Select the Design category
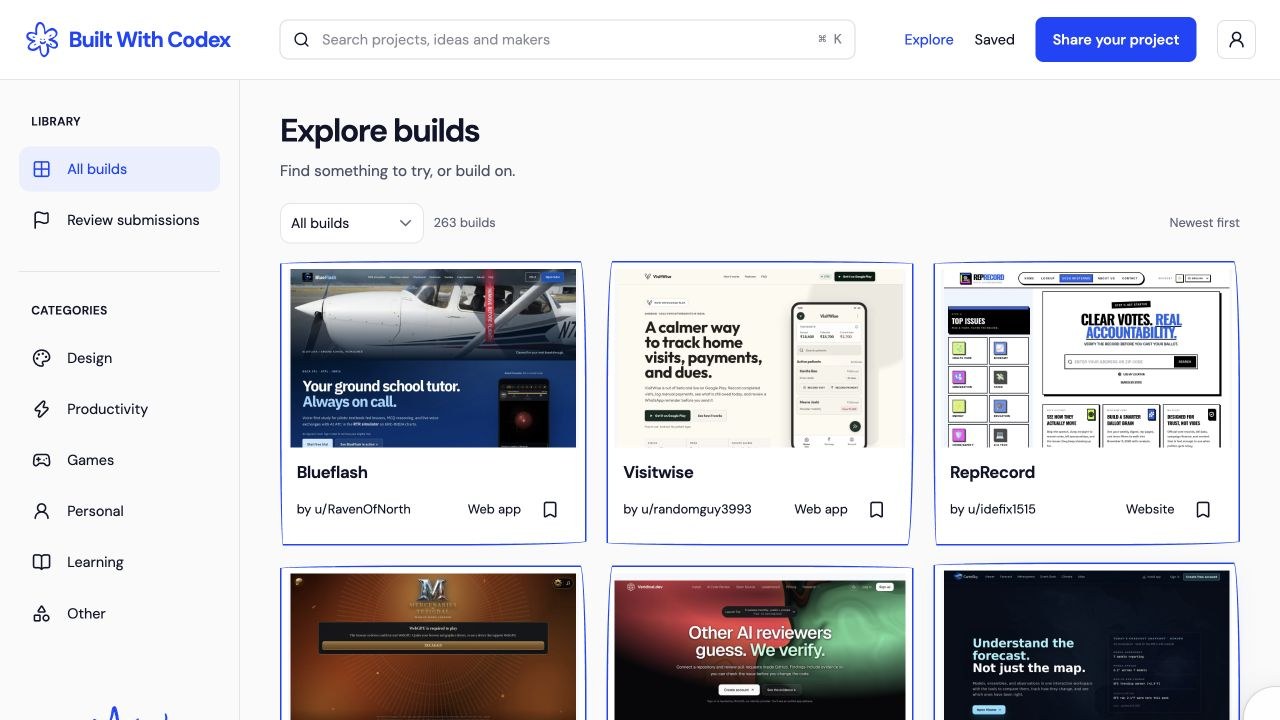 119,358
